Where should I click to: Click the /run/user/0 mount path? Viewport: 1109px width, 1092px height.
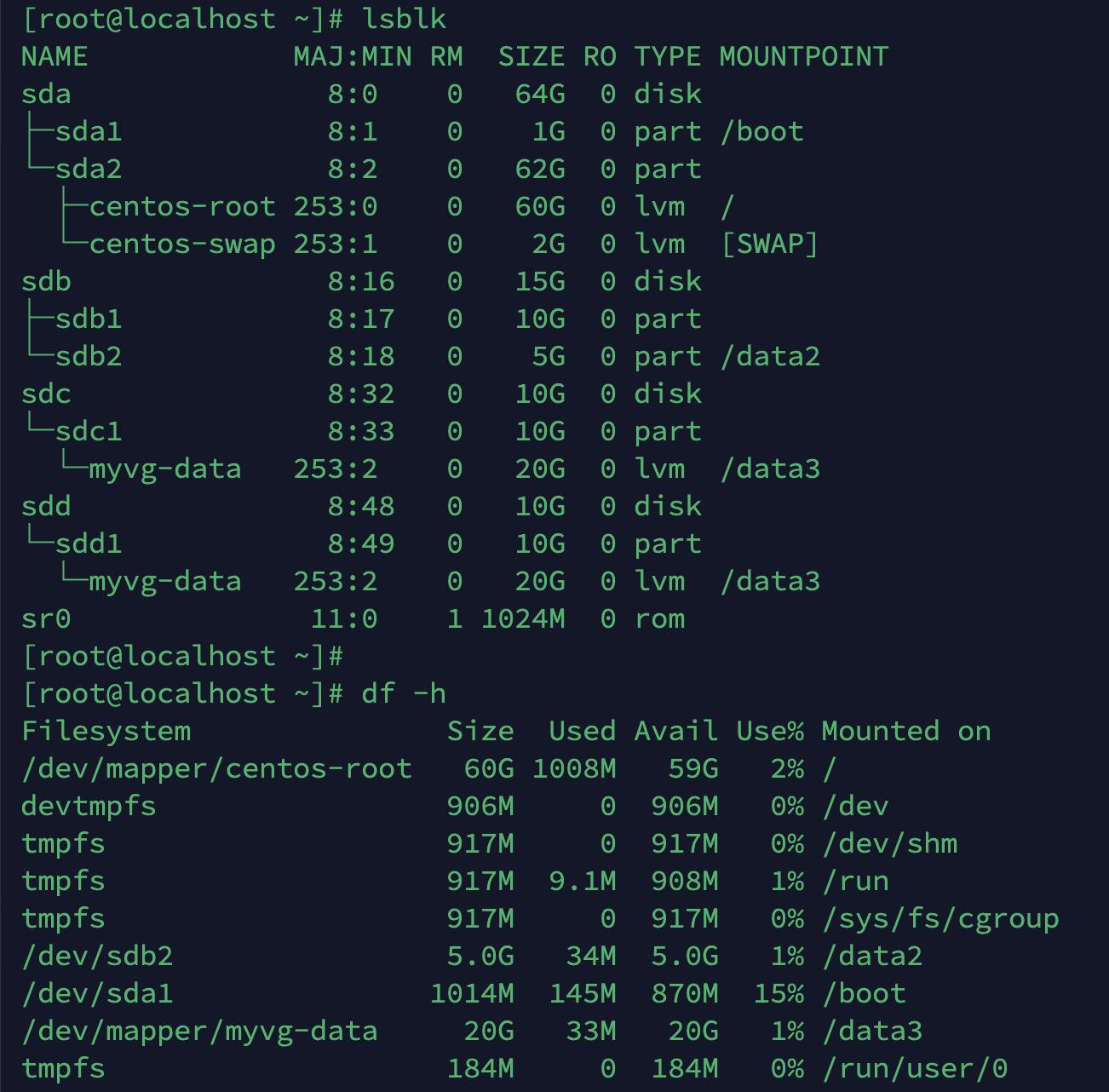[914, 1068]
